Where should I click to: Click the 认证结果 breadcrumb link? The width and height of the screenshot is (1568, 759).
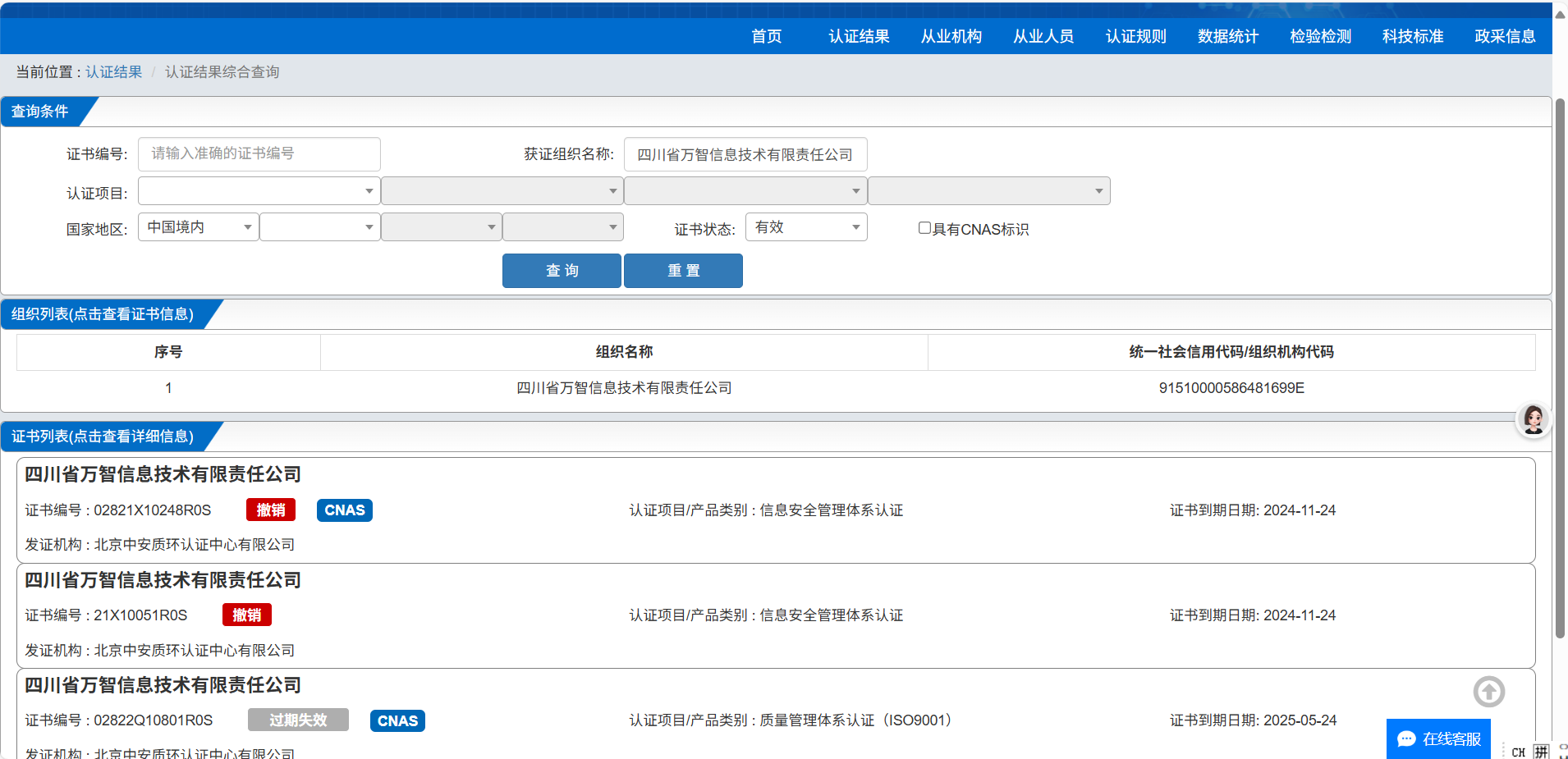click(x=114, y=72)
